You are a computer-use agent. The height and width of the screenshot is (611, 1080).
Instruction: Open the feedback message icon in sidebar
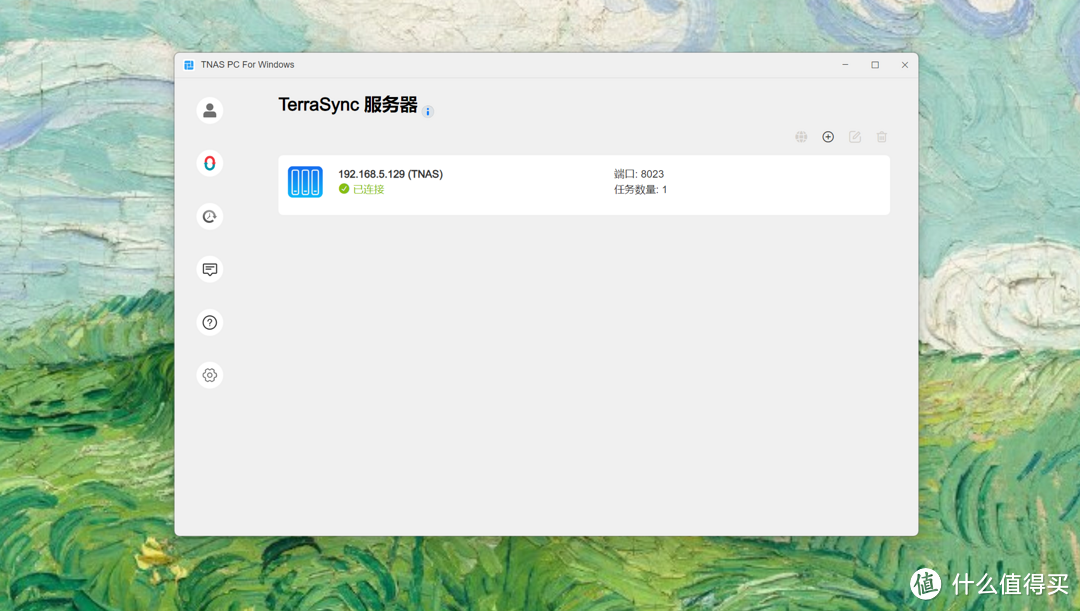pyautogui.click(x=209, y=269)
